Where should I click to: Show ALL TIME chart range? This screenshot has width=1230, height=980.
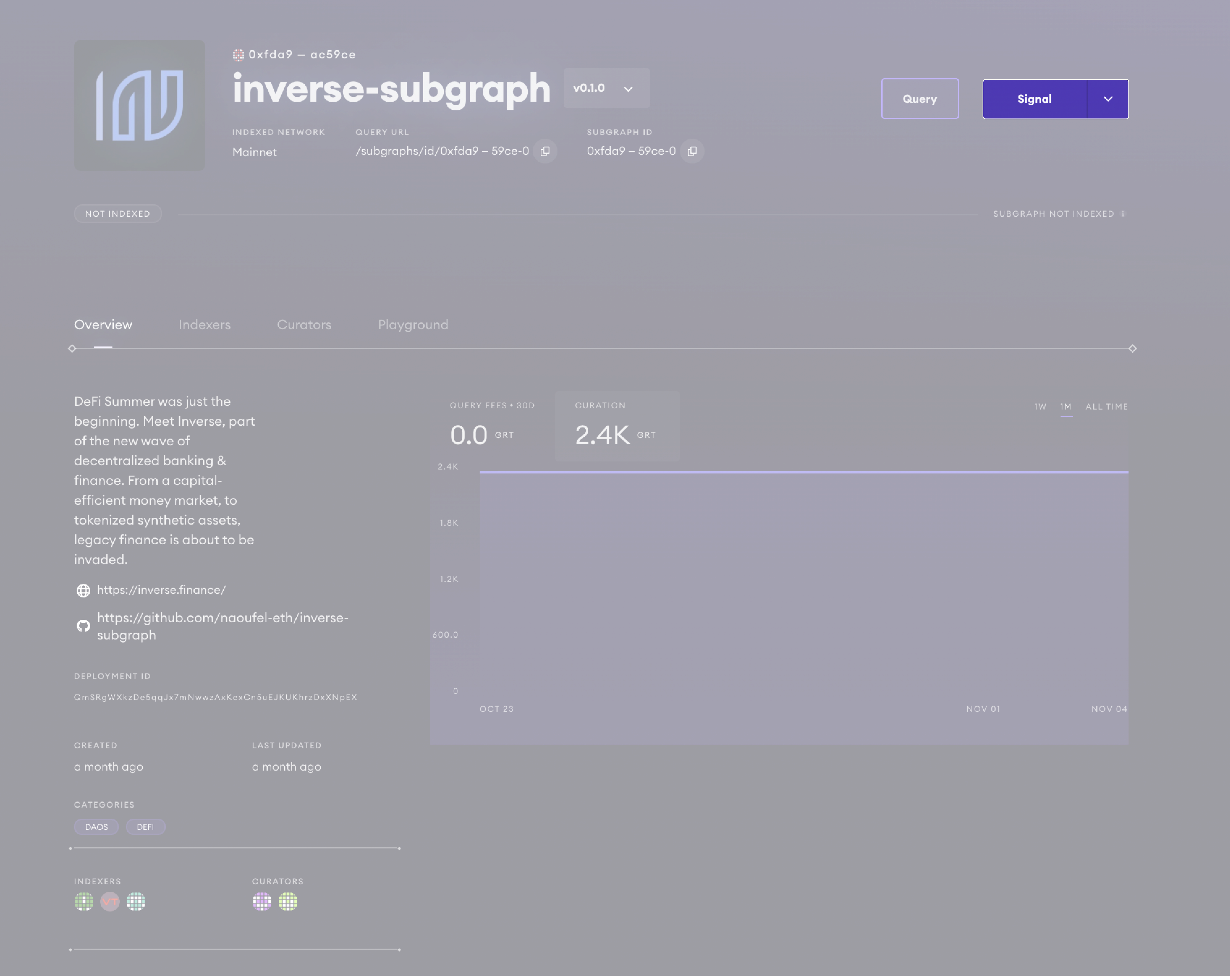coord(1106,407)
